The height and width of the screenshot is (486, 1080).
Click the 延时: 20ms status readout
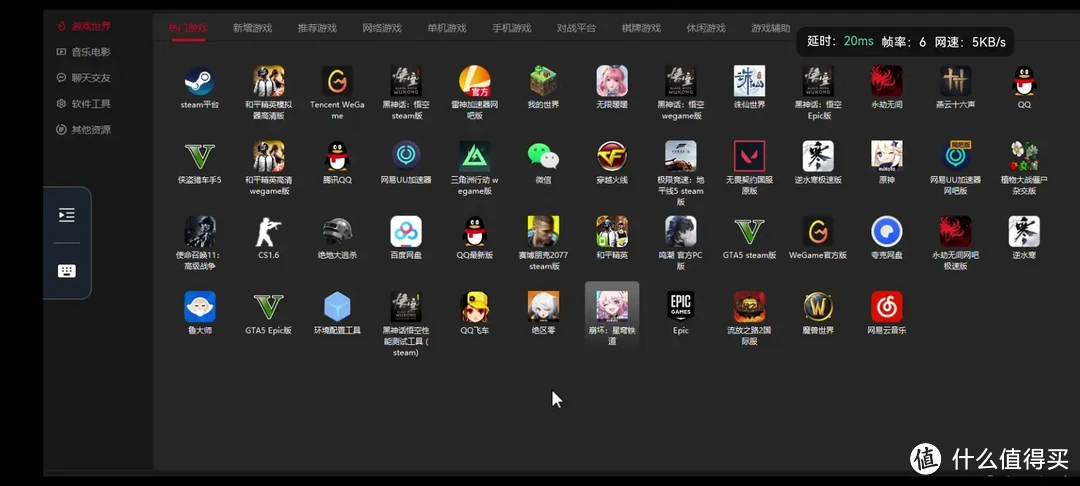840,41
